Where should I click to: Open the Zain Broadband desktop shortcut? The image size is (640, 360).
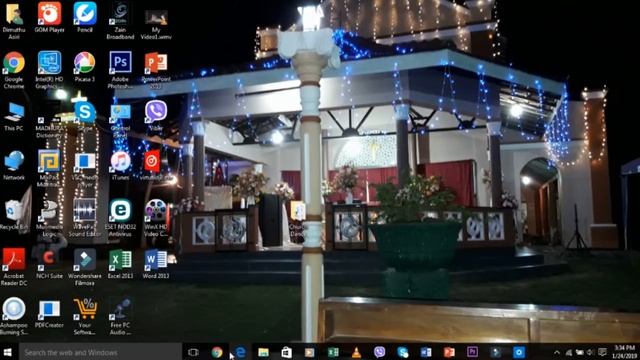point(120,20)
